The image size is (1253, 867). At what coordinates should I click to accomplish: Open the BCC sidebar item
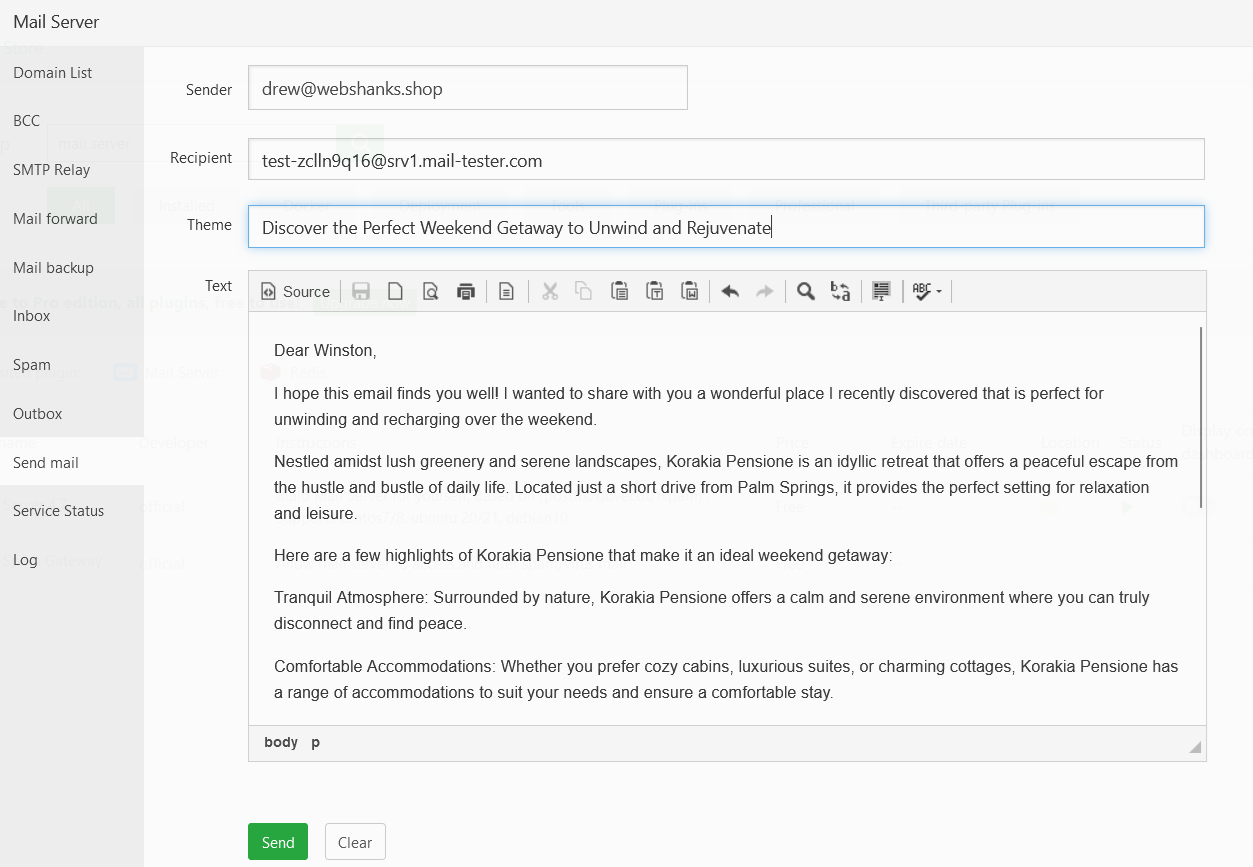72,121
